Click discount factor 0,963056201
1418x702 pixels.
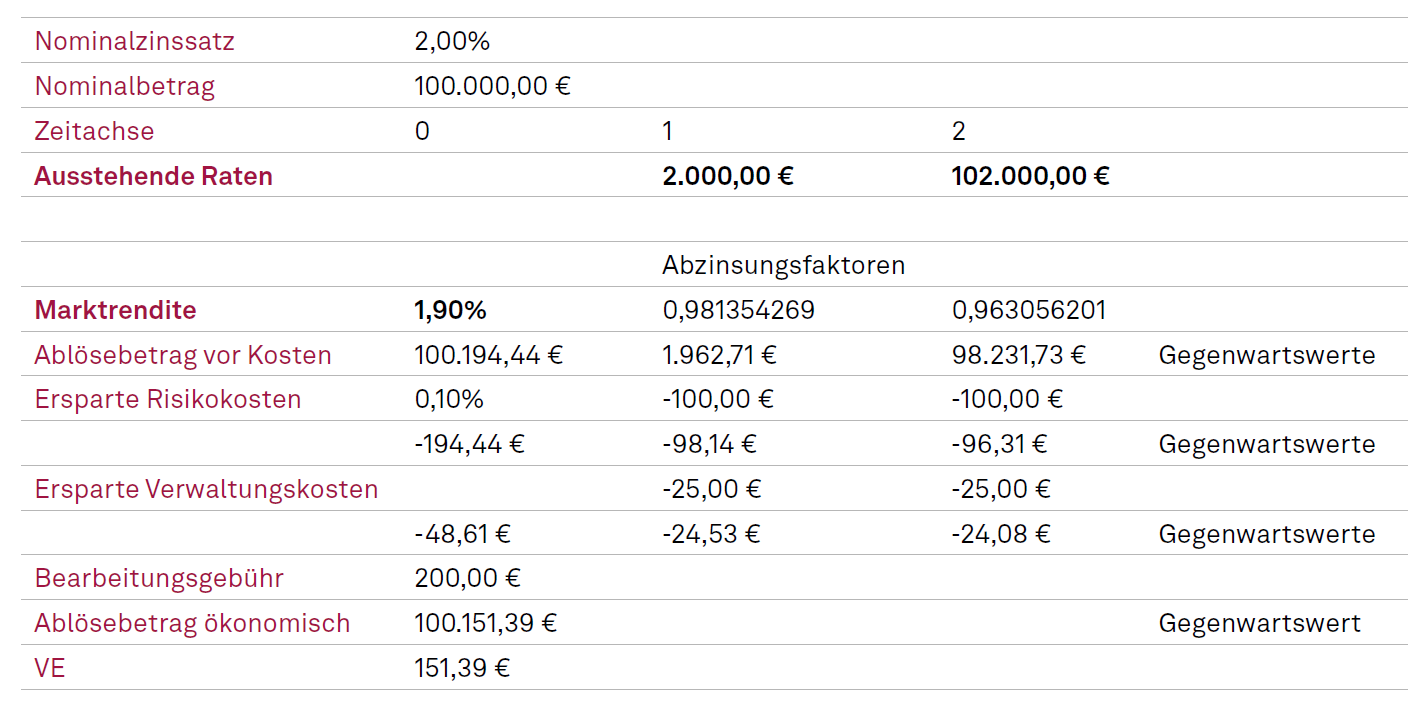click(x=1029, y=310)
